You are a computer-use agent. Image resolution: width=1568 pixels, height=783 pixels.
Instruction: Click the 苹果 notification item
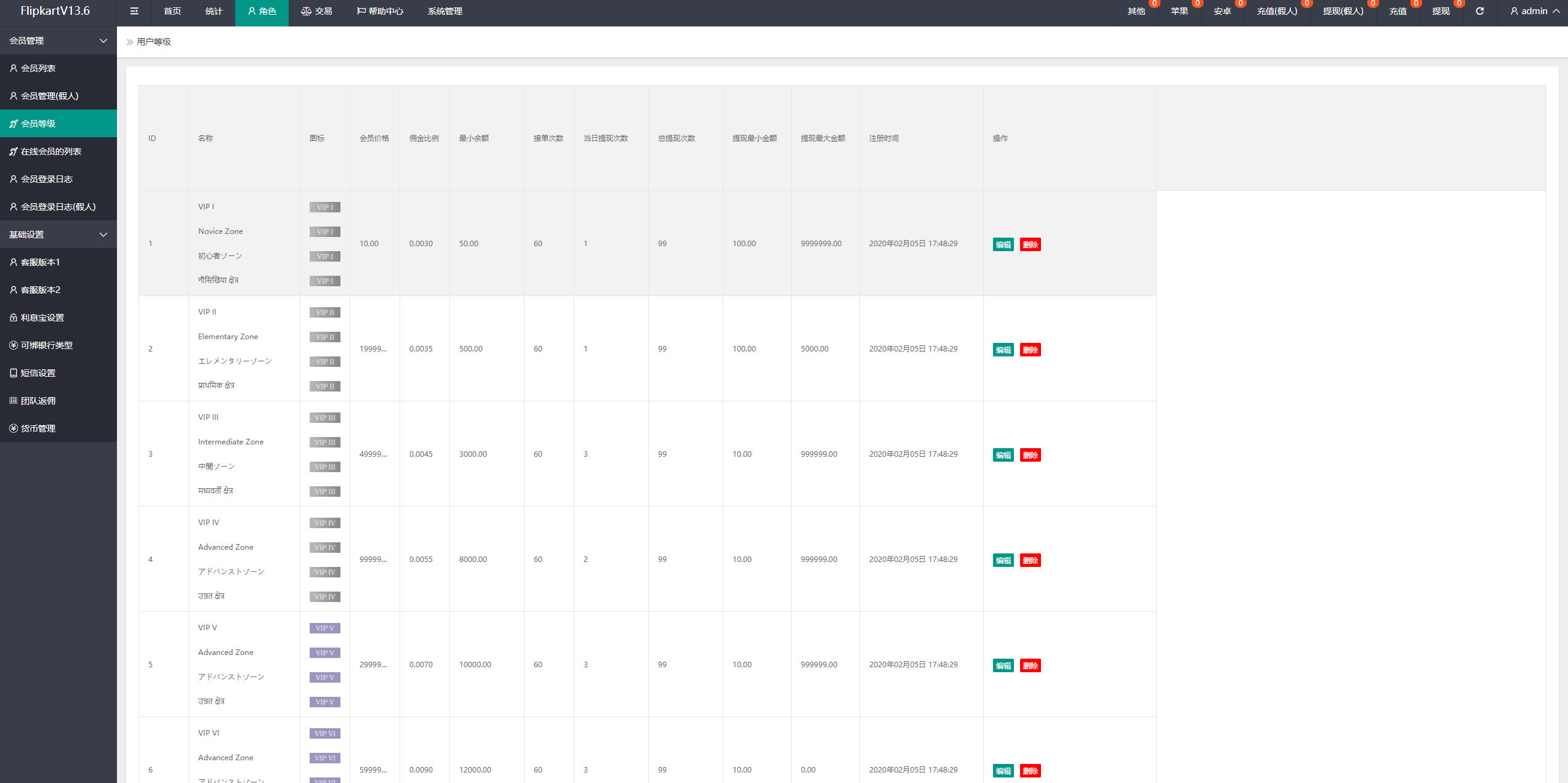(1180, 11)
